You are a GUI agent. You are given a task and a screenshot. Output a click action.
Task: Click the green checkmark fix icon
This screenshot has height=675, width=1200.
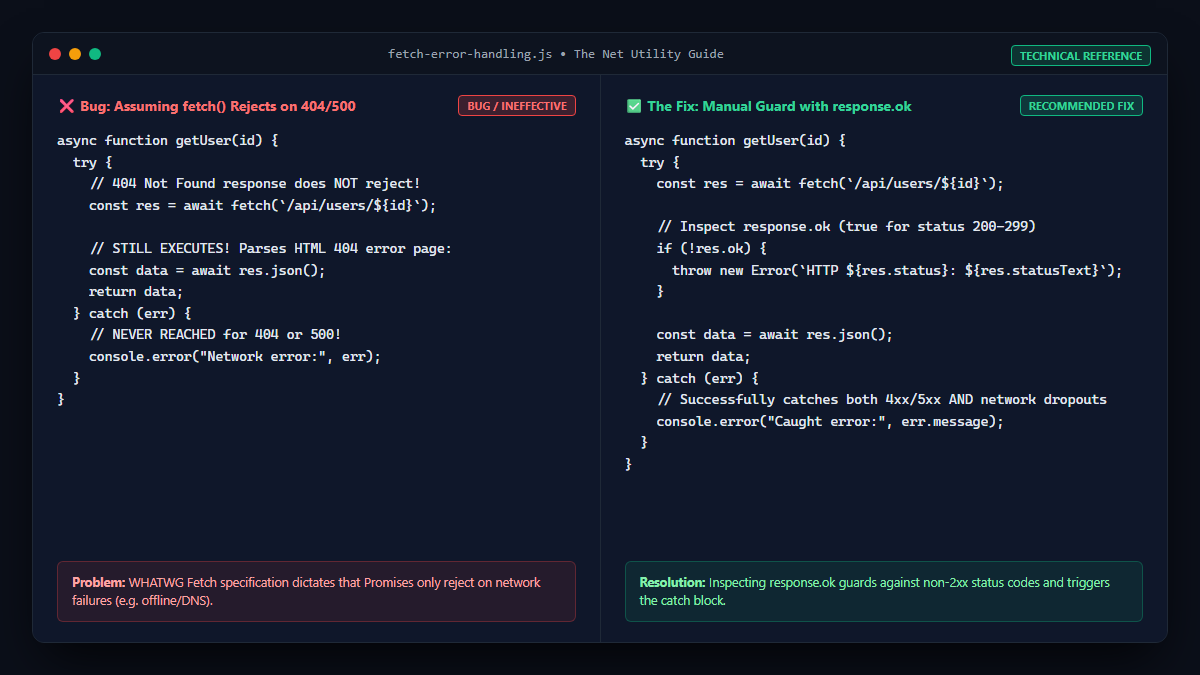[634, 106]
